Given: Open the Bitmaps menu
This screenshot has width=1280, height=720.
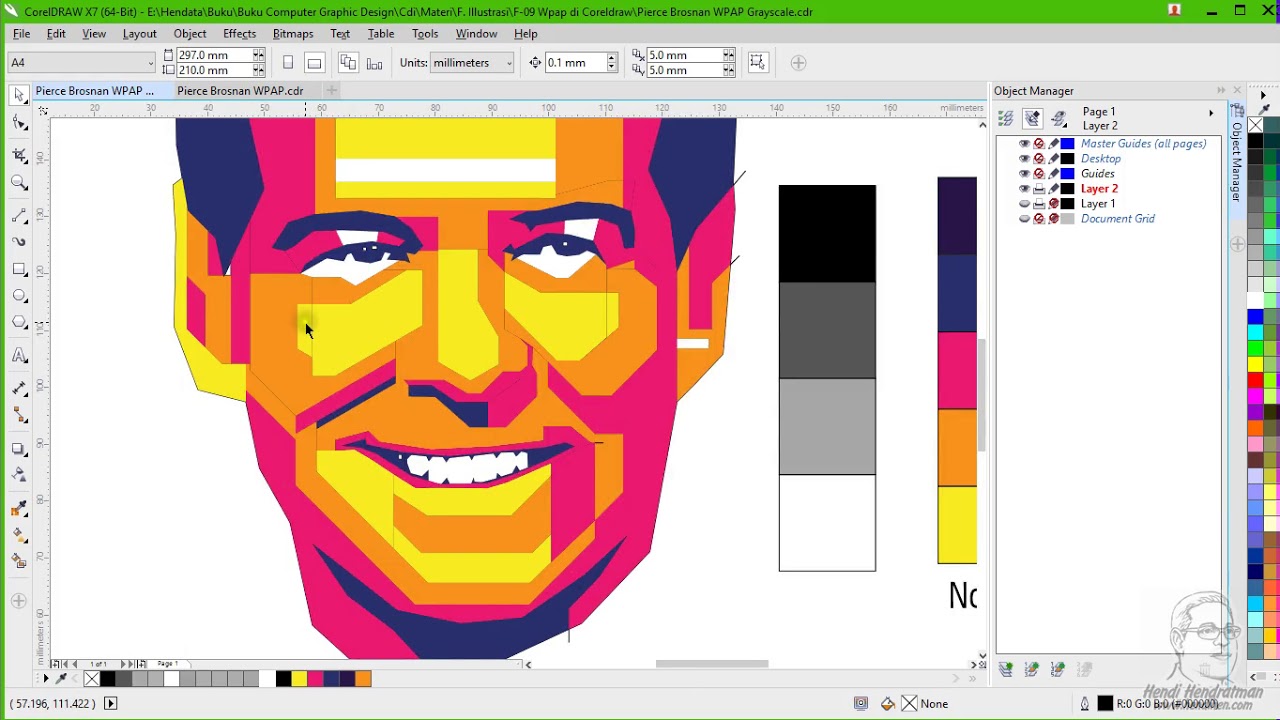Looking at the screenshot, I should (293, 34).
